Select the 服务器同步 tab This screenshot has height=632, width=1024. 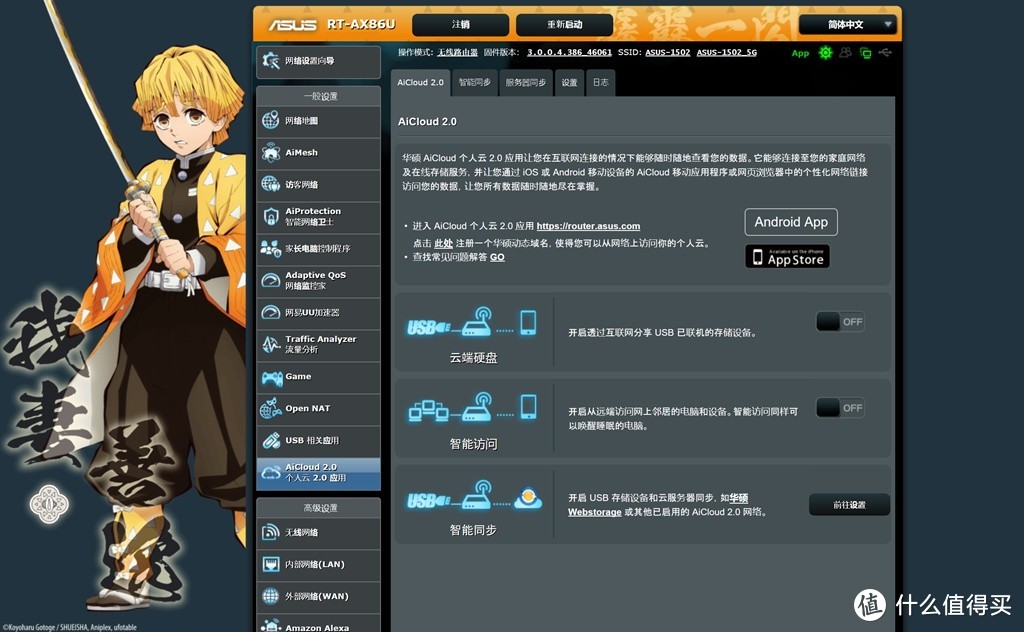pos(525,83)
